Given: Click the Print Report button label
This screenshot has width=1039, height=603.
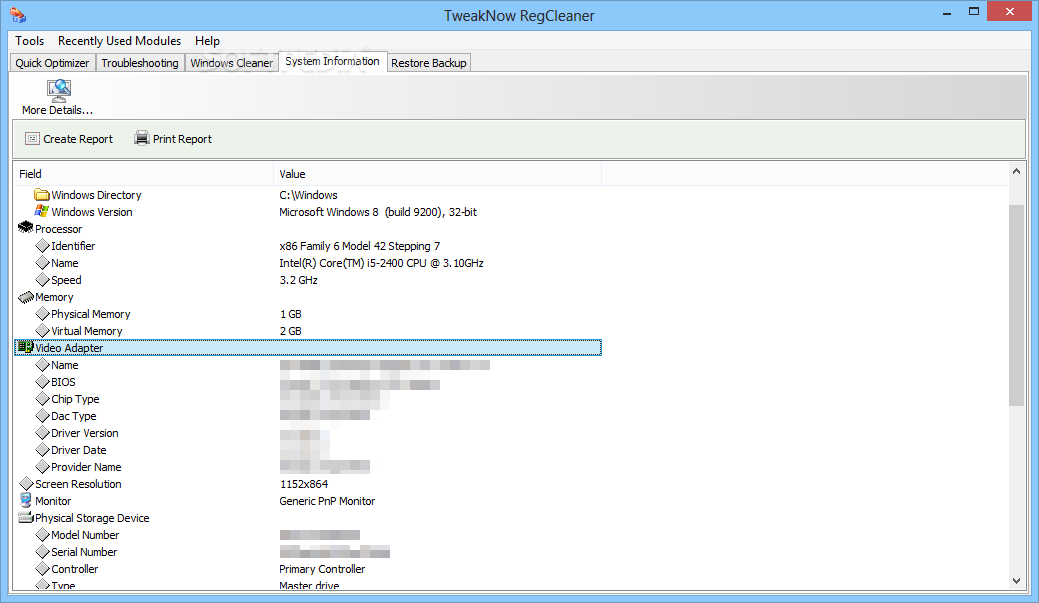Looking at the screenshot, I should 182,139.
